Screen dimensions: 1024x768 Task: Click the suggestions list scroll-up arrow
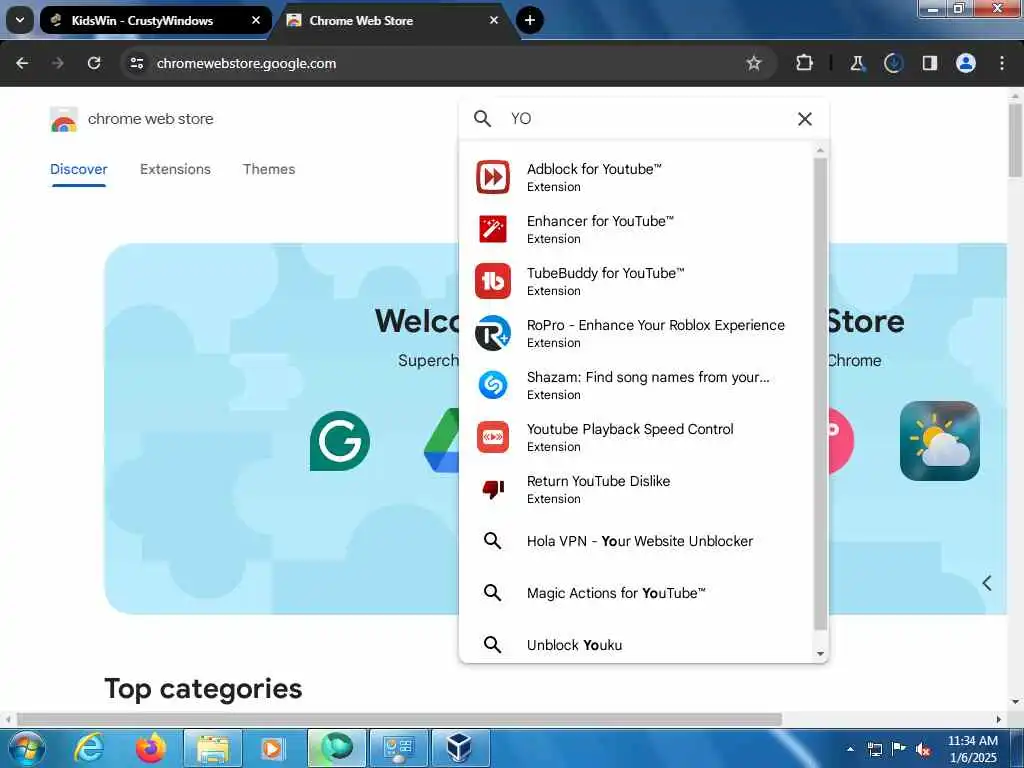pyautogui.click(x=820, y=151)
